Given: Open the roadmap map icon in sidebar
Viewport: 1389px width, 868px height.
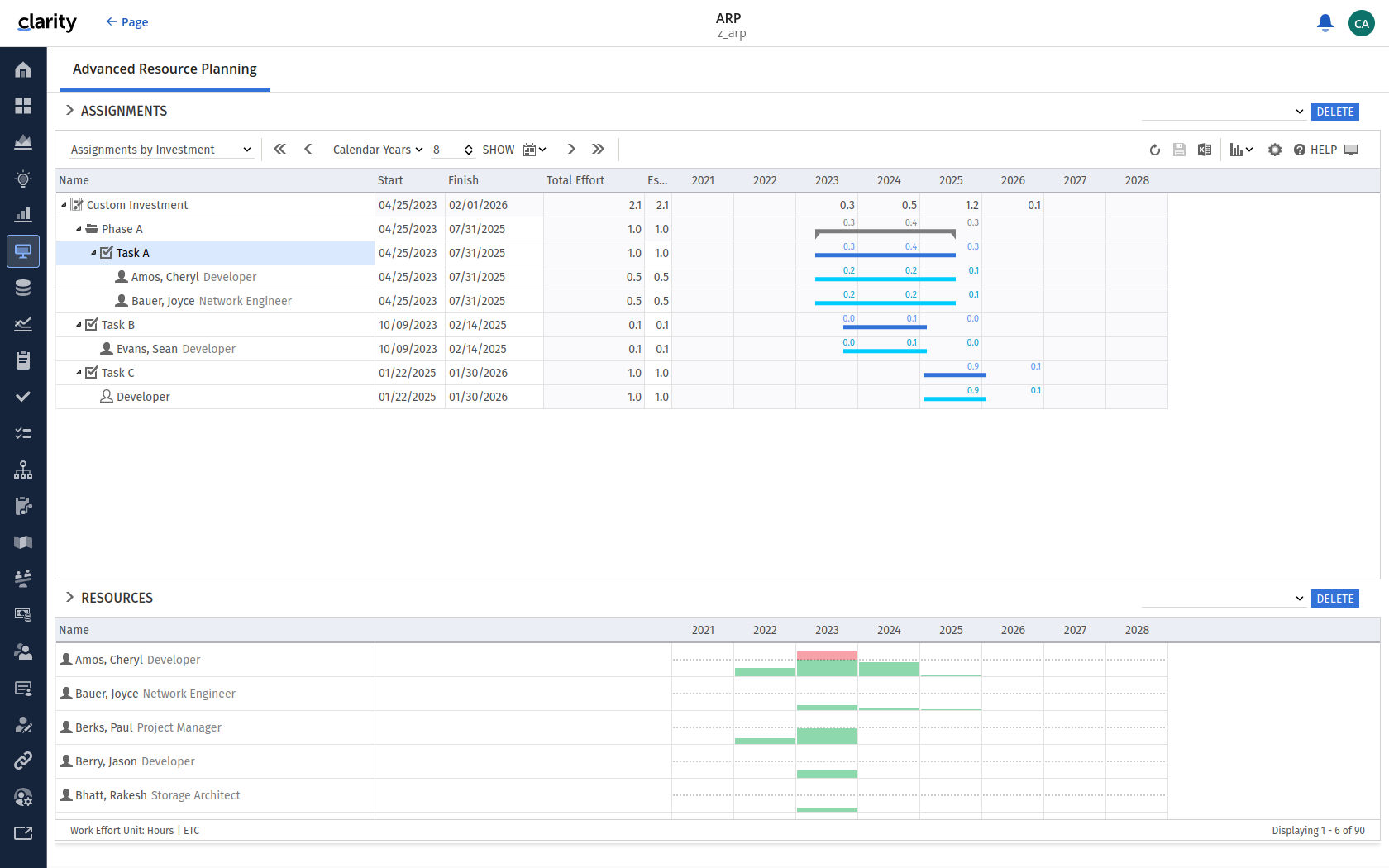Looking at the screenshot, I should pyautogui.click(x=23, y=542).
